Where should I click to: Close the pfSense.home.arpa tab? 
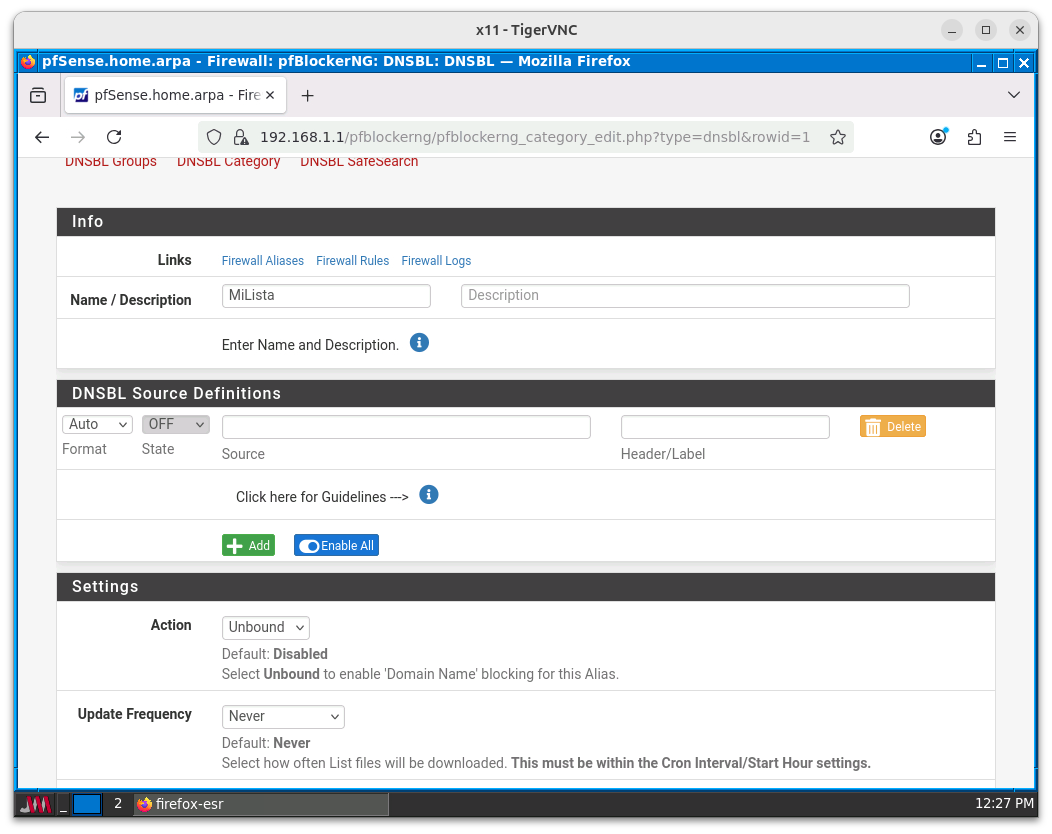[270, 95]
